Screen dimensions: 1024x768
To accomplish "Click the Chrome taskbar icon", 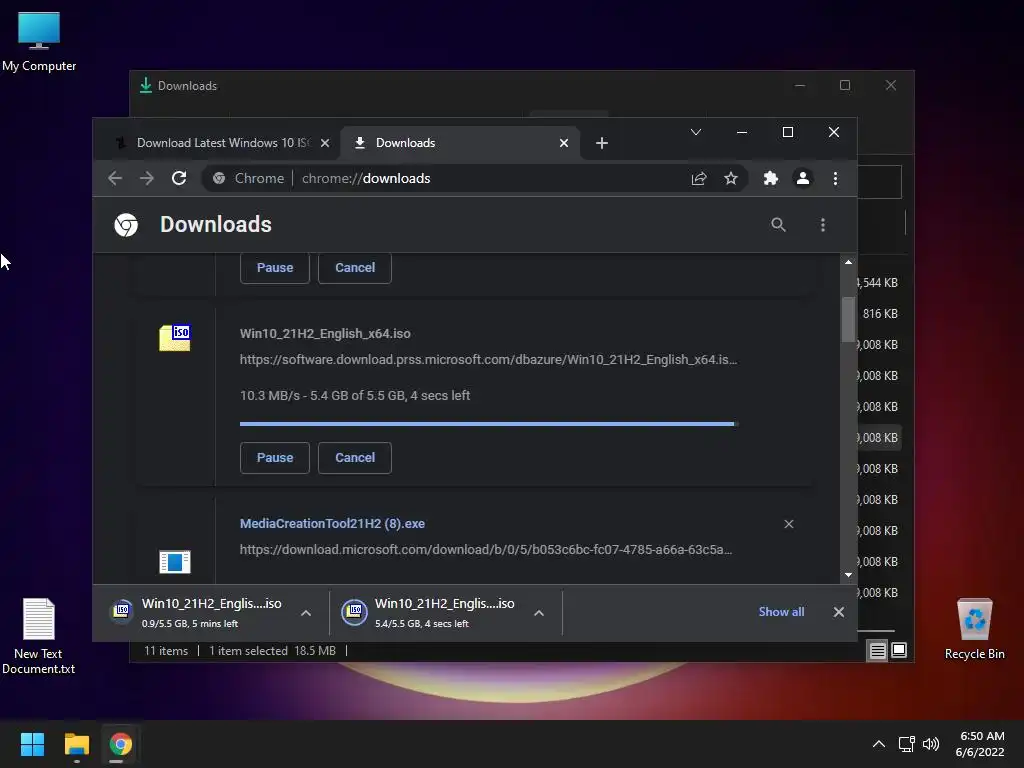I will [x=120, y=744].
